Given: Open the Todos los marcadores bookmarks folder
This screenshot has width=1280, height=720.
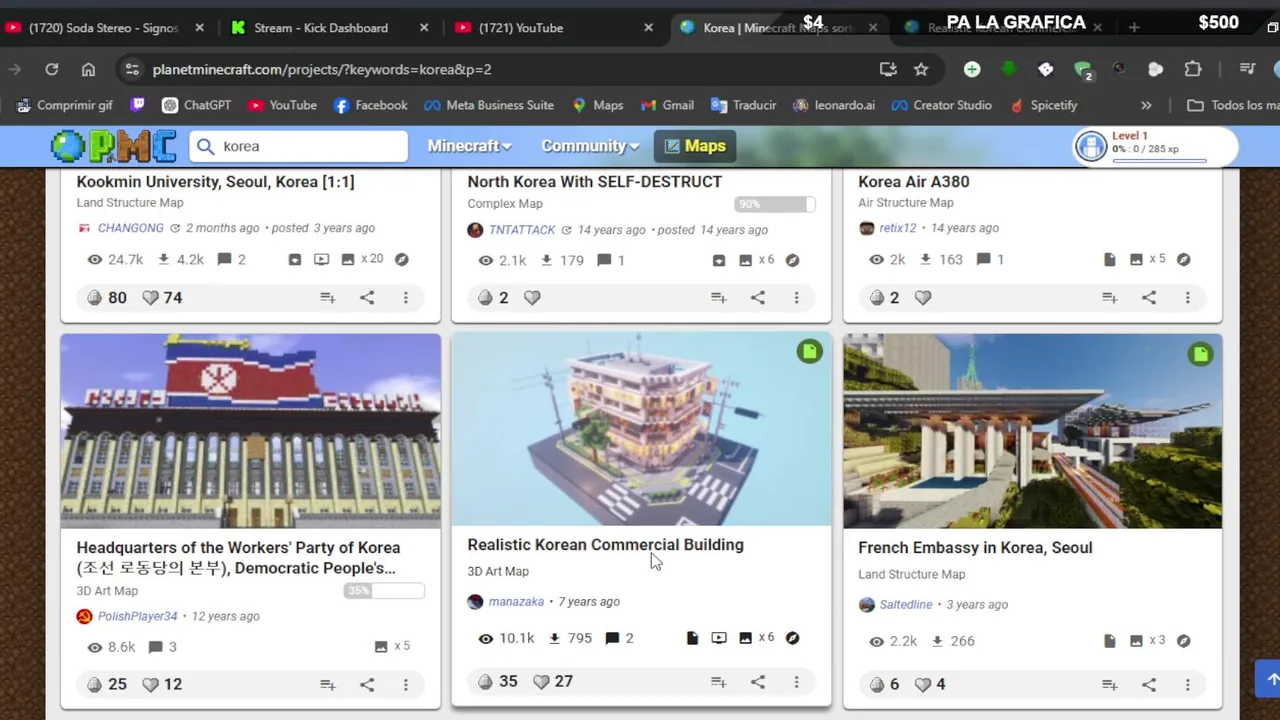Looking at the screenshot, I should (1232, 105).
